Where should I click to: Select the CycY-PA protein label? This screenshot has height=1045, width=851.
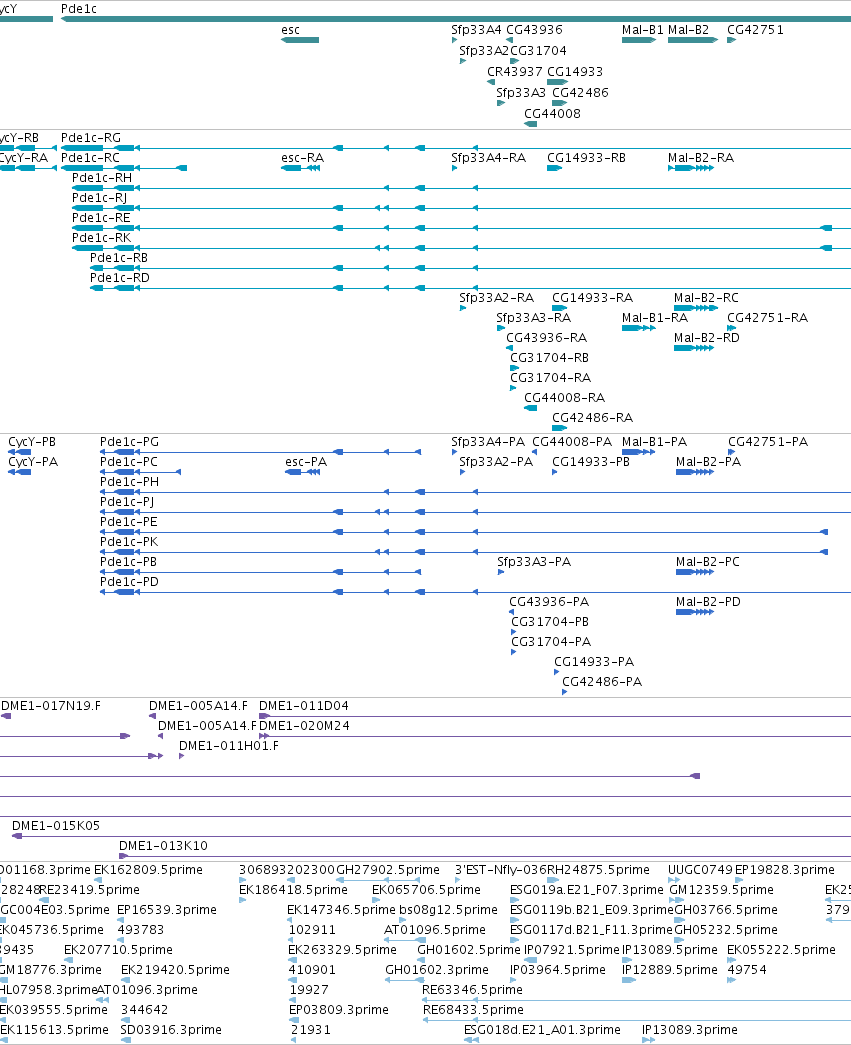(33, 462)
